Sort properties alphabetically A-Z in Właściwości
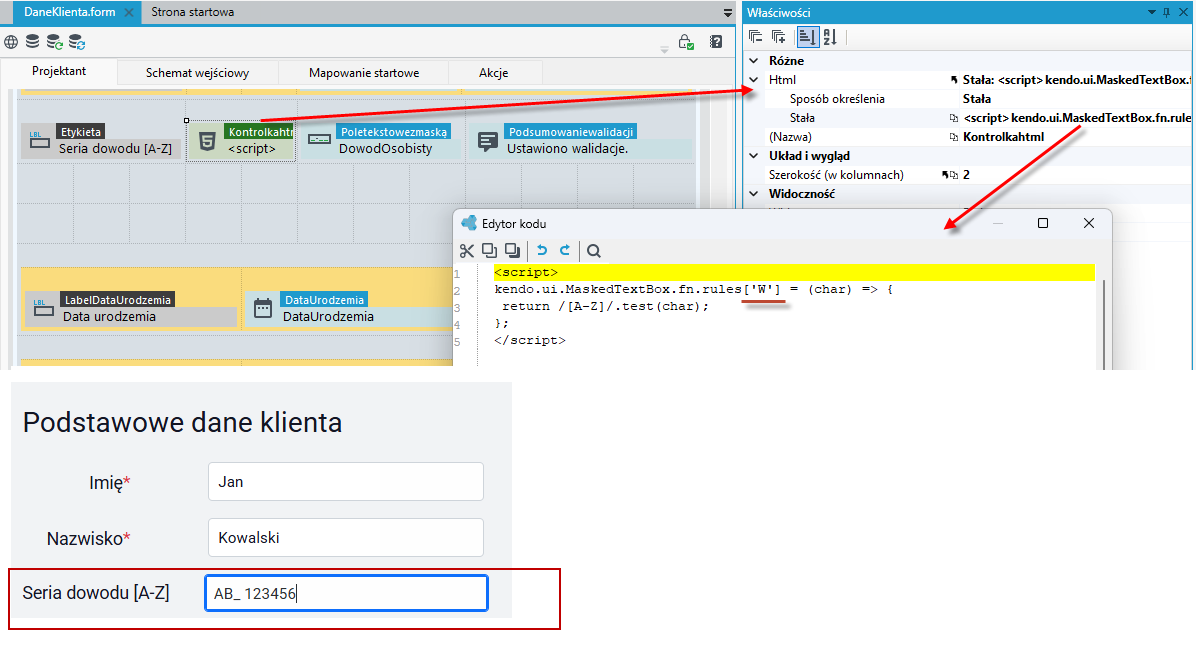Image resolution: width=1196 pixels, height=664 pixels. (x=830, y=37)
